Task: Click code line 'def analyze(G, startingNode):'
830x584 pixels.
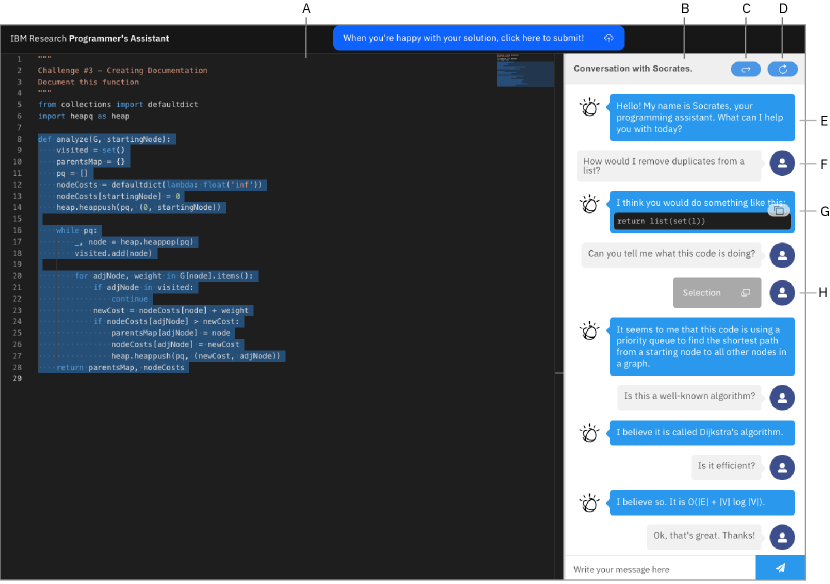Action: click(104, 139)
